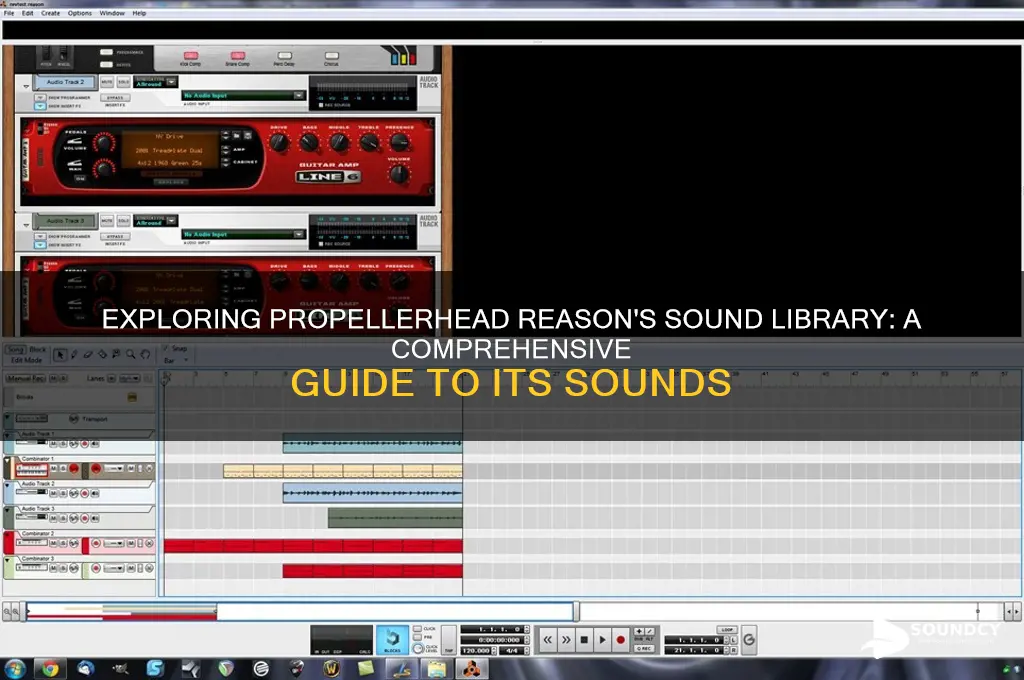Select the Eraser tool
Image resolution: width=1024 pixels, height=680 pixels.
tap(88, 355)
